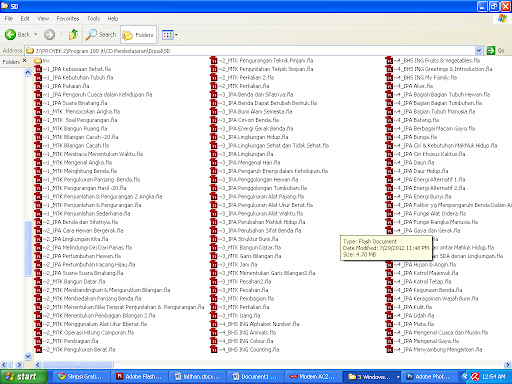The height and width of the screenshot is (384, 512).
Task: Click the green Forward arrow icon
Action: [49, 34]
